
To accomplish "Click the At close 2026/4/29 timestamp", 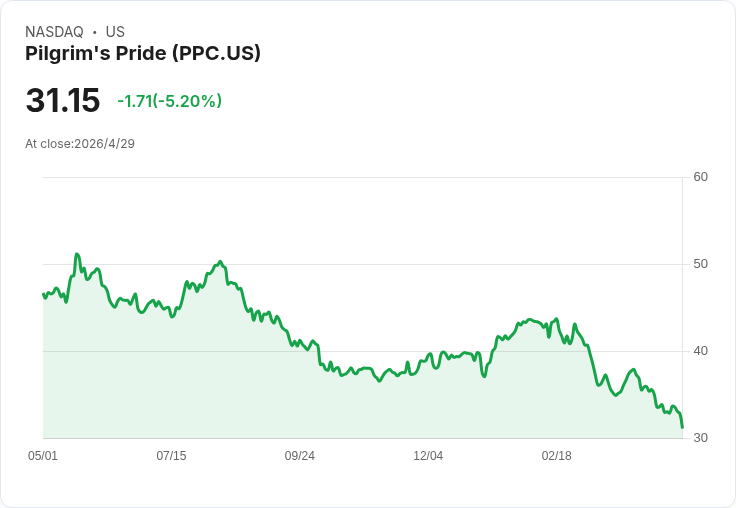I will 80,144.
